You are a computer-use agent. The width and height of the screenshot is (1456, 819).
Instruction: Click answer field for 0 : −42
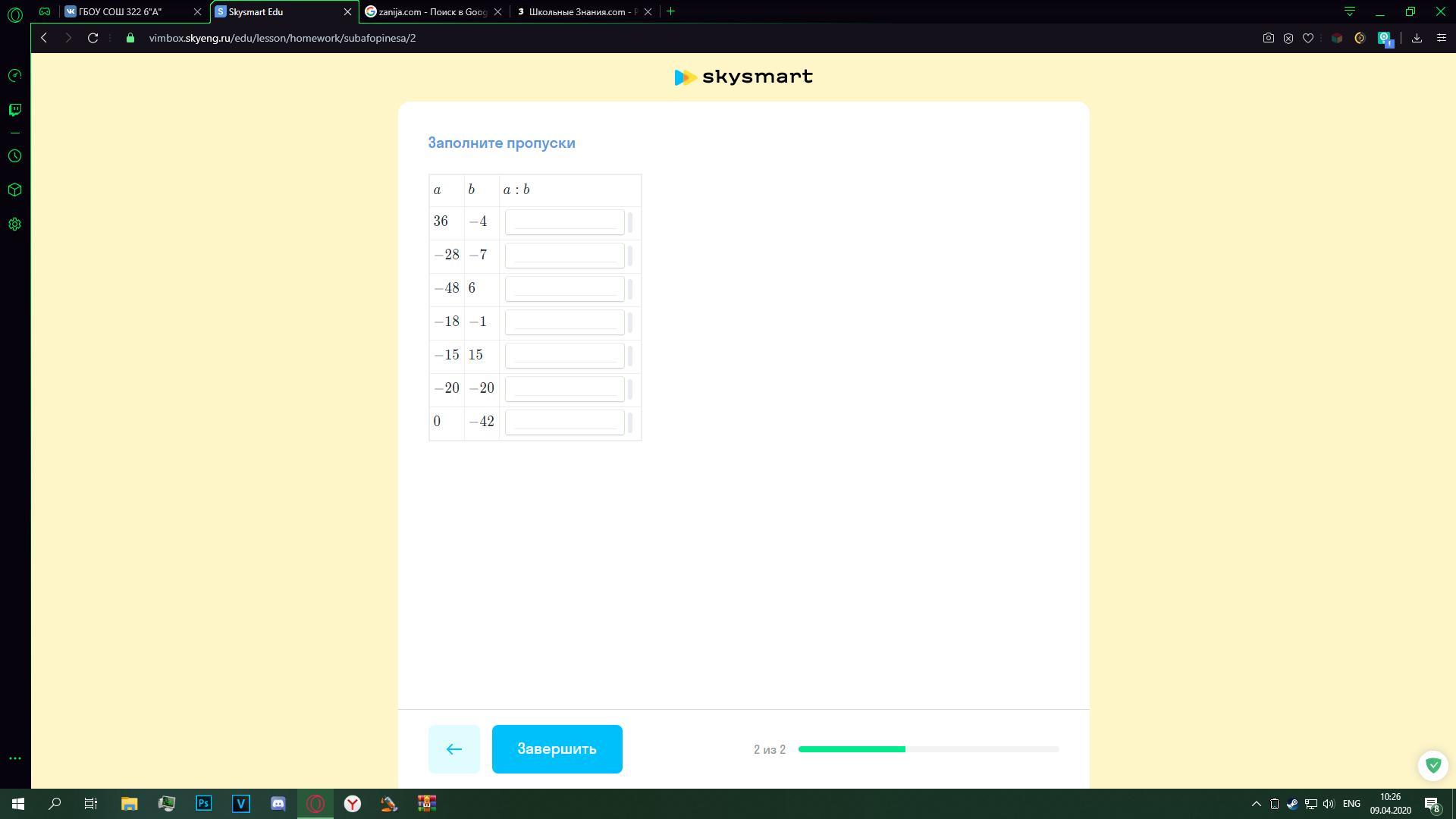coord(564,422)
